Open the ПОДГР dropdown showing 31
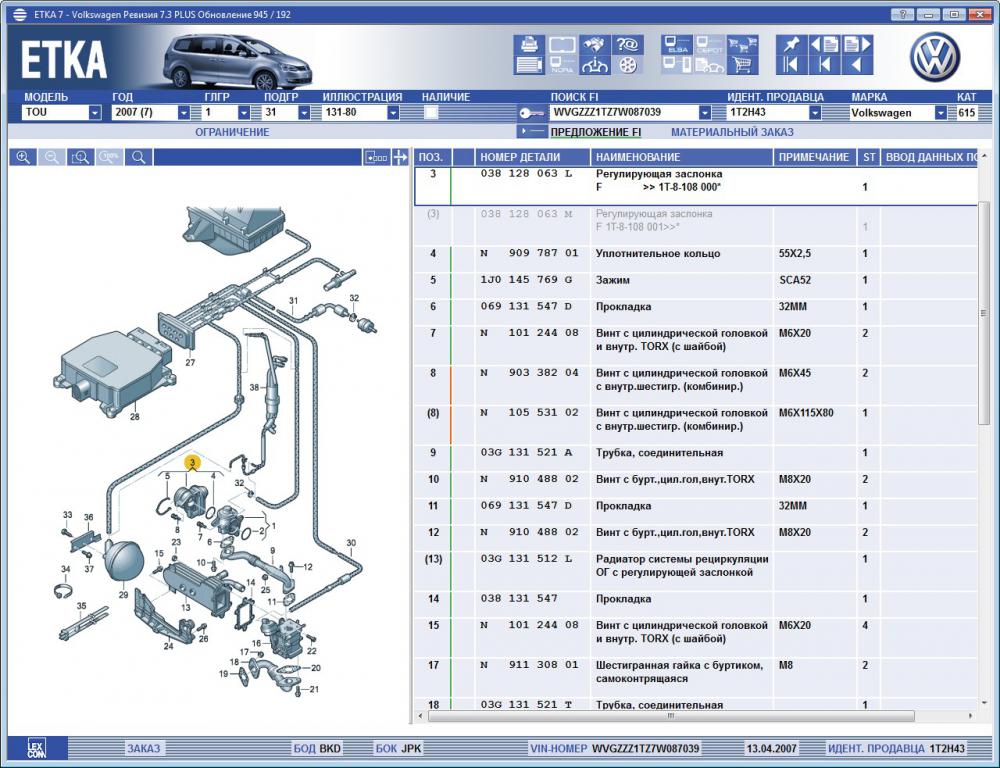1000x768 pixels. pyautogui.click(x=304, y=113)
